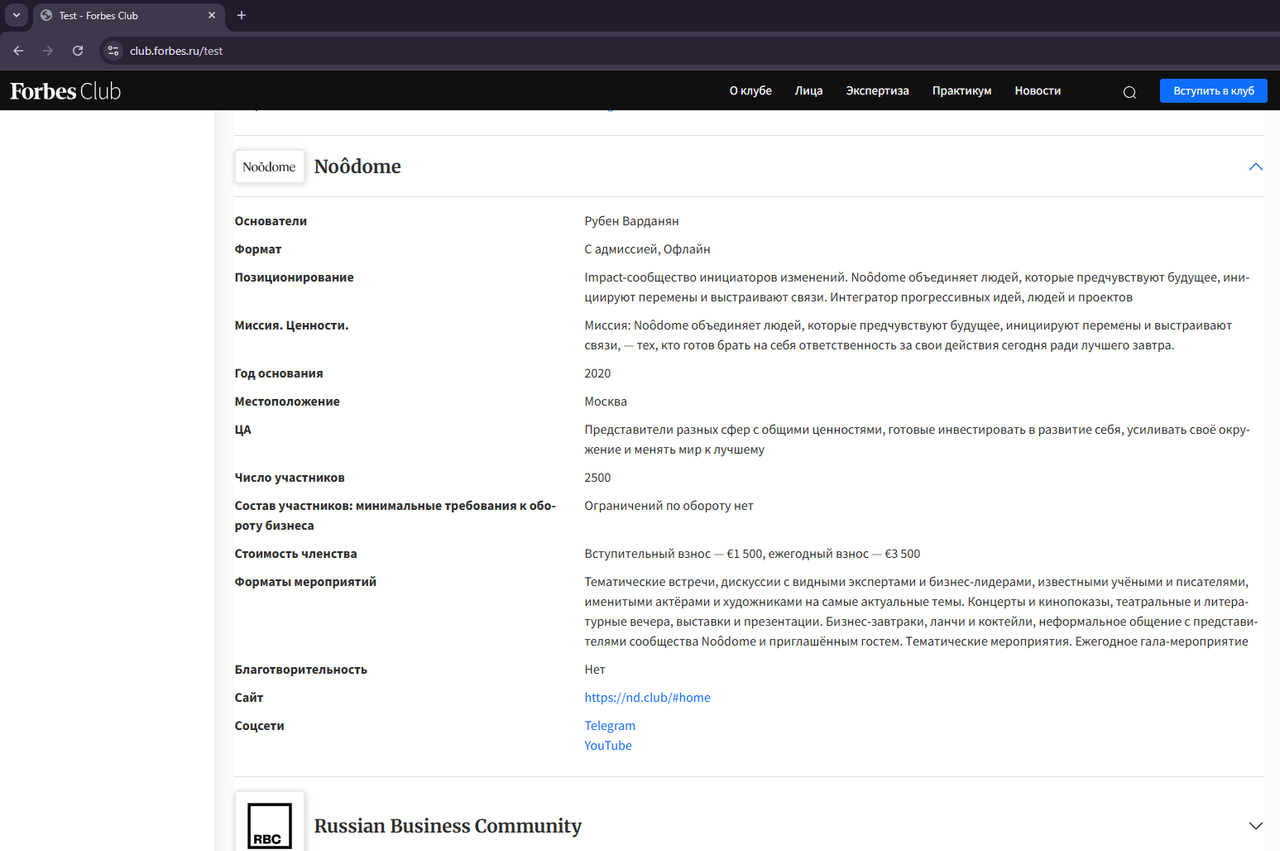Click the ЦА label

(x=243, y=430)
